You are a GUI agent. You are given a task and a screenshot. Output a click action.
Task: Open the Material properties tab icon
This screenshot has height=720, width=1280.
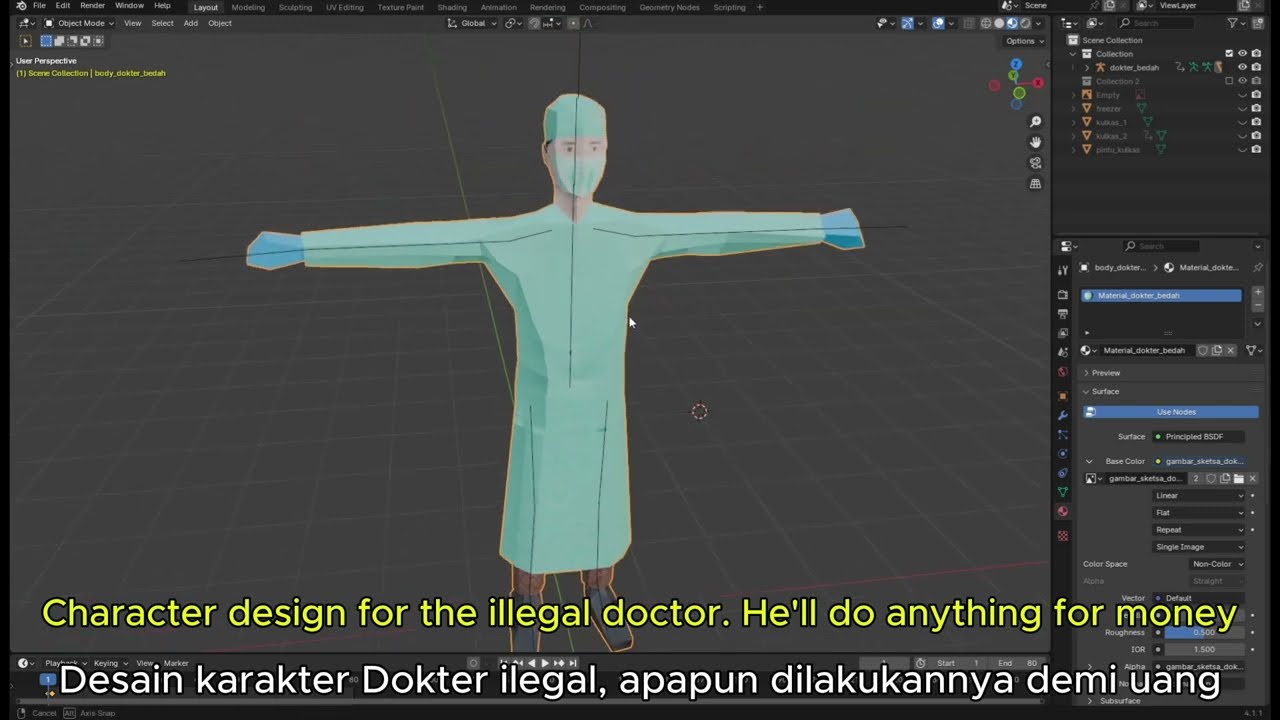tap(1063, 511)
